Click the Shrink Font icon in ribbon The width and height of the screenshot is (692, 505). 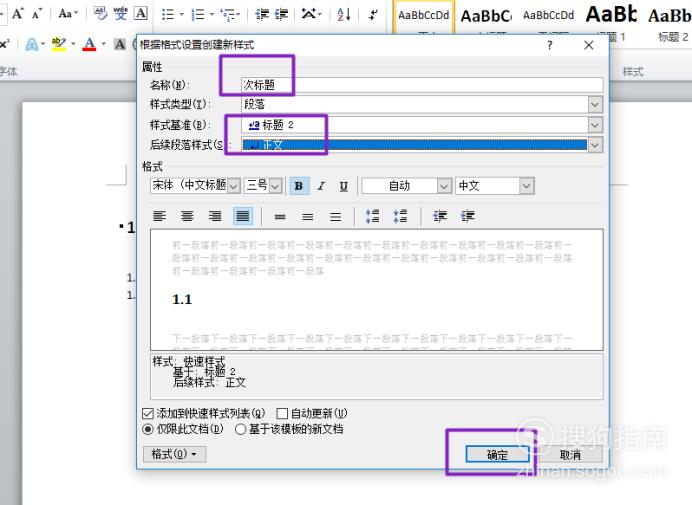(x=37, y=14)
